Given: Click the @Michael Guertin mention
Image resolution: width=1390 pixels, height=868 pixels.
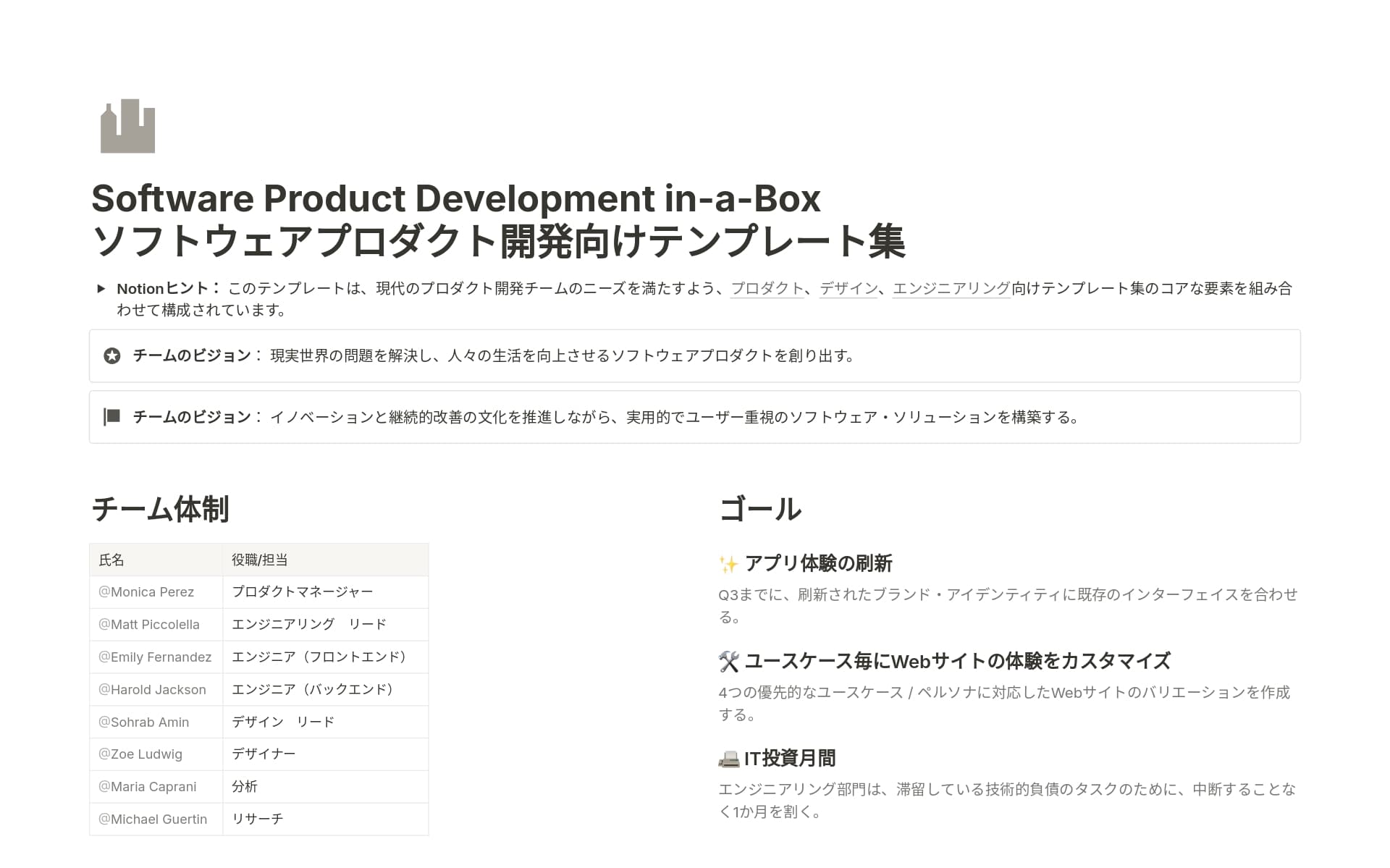Looking at the screenshot, I should tap(153, 819).
